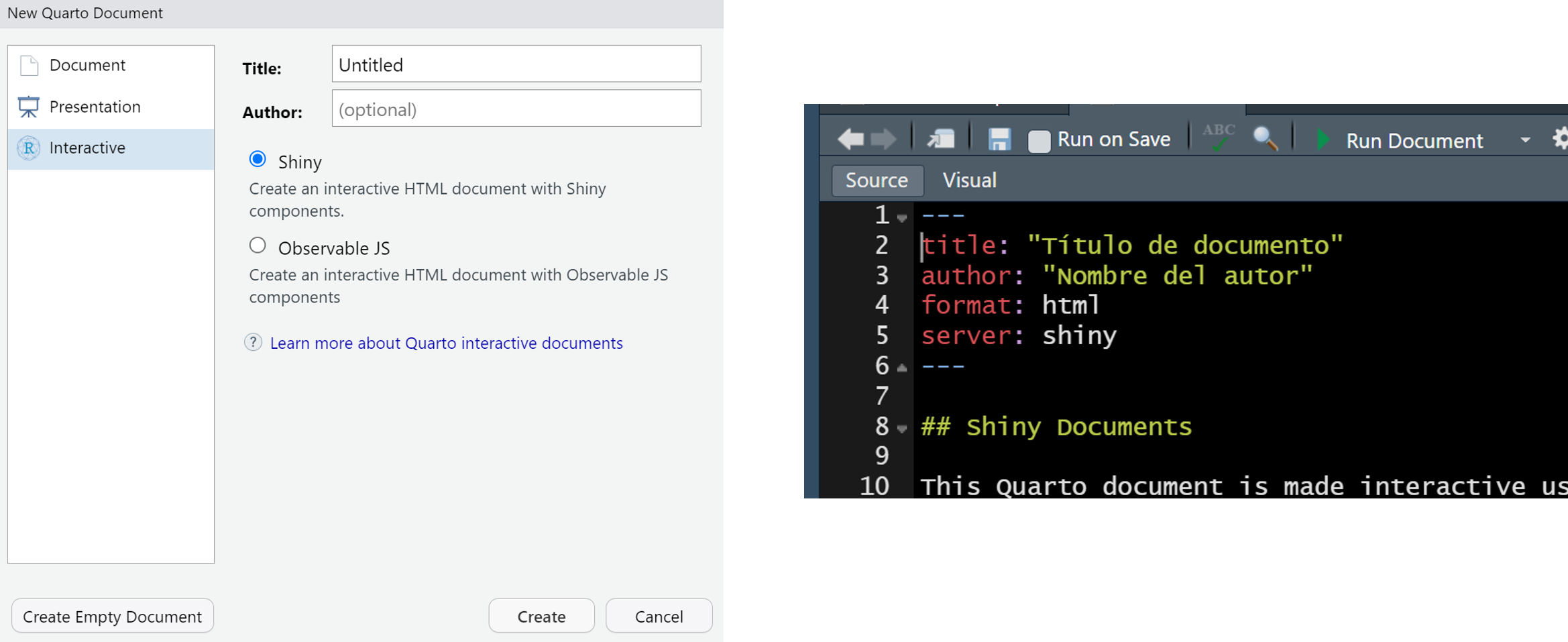Image resolution: width=1568 pixels, height=642 pixels.
Task: Open Learn more about Quarto interactive documents link
Action: [446, 343]
